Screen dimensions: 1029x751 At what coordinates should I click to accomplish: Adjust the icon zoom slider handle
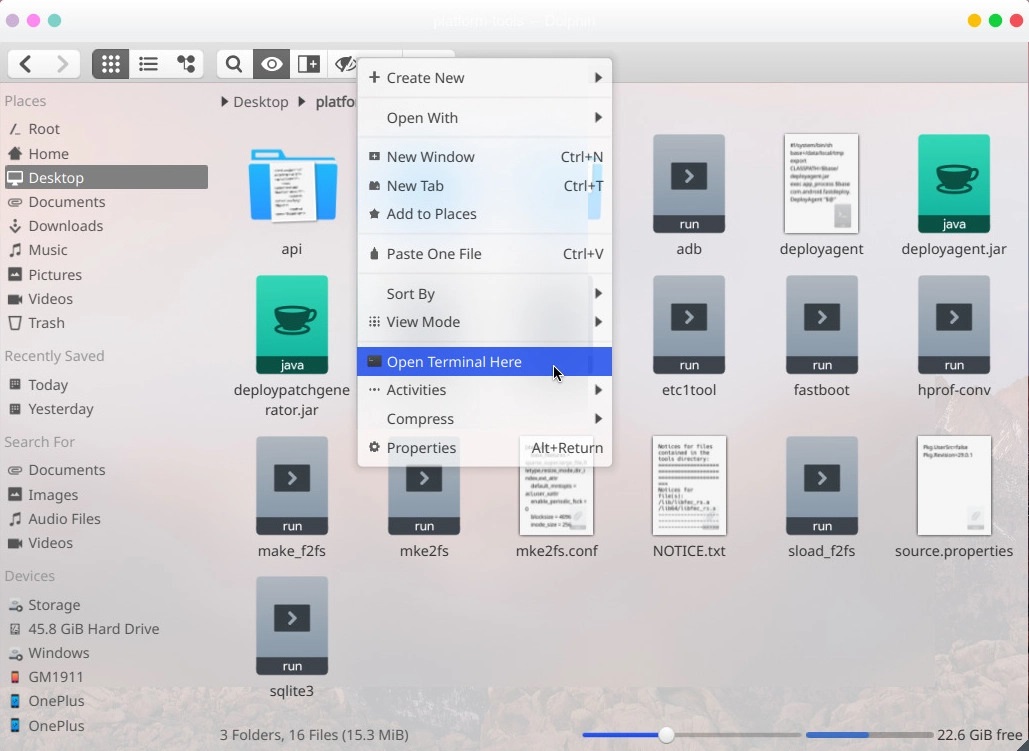666,735
